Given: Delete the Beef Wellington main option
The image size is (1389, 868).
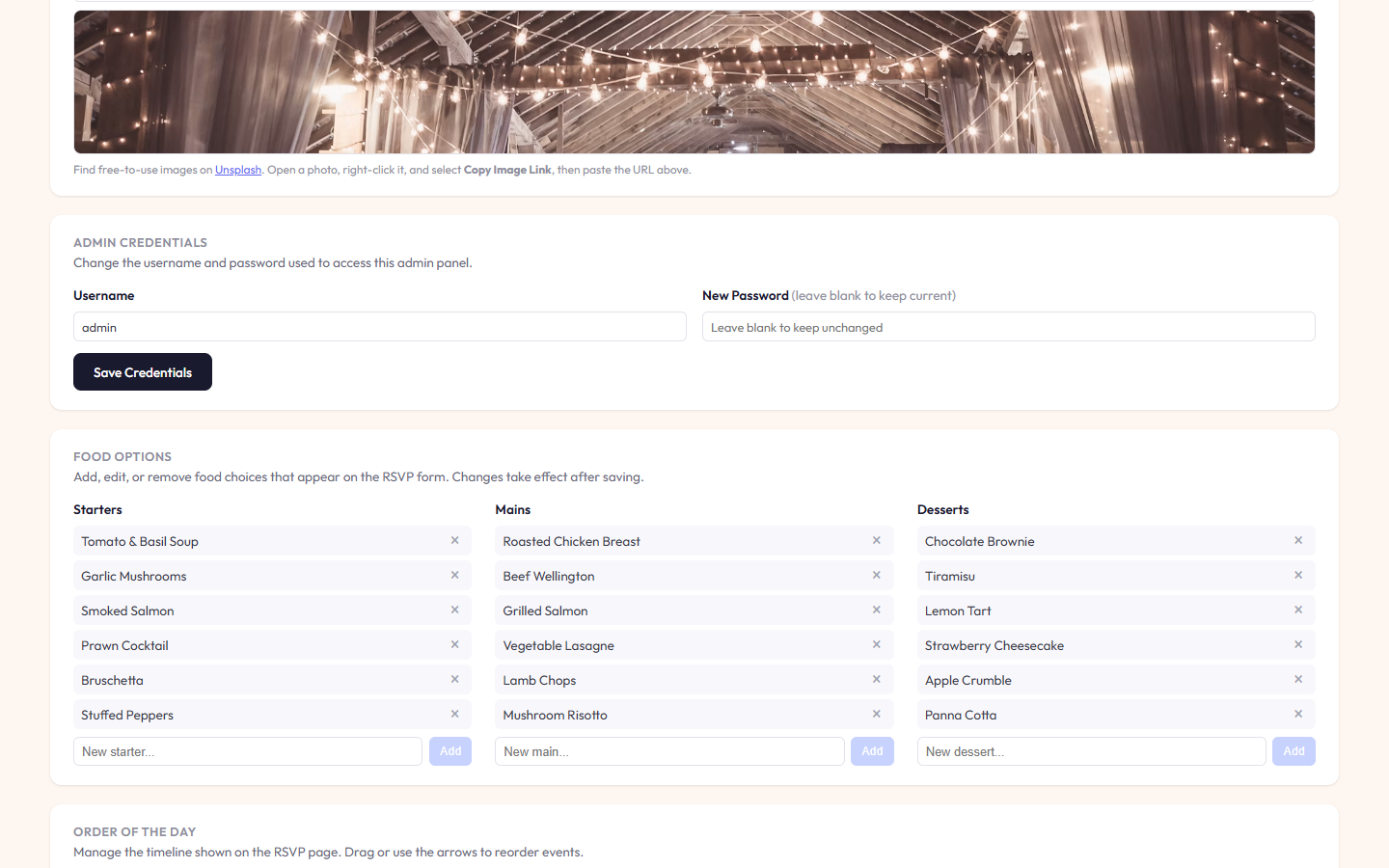Looking at the screenshot, I should click(x=877, y=575).
